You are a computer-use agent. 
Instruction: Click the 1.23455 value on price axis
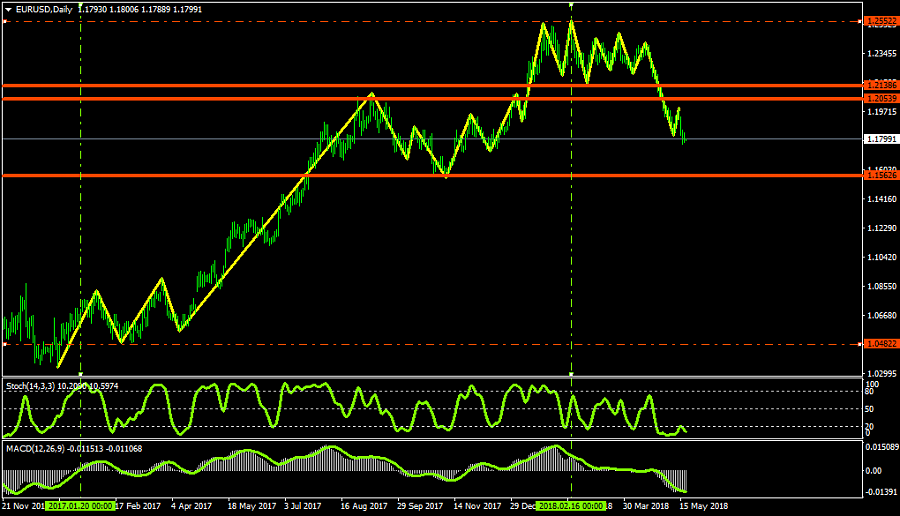point(882,53)
